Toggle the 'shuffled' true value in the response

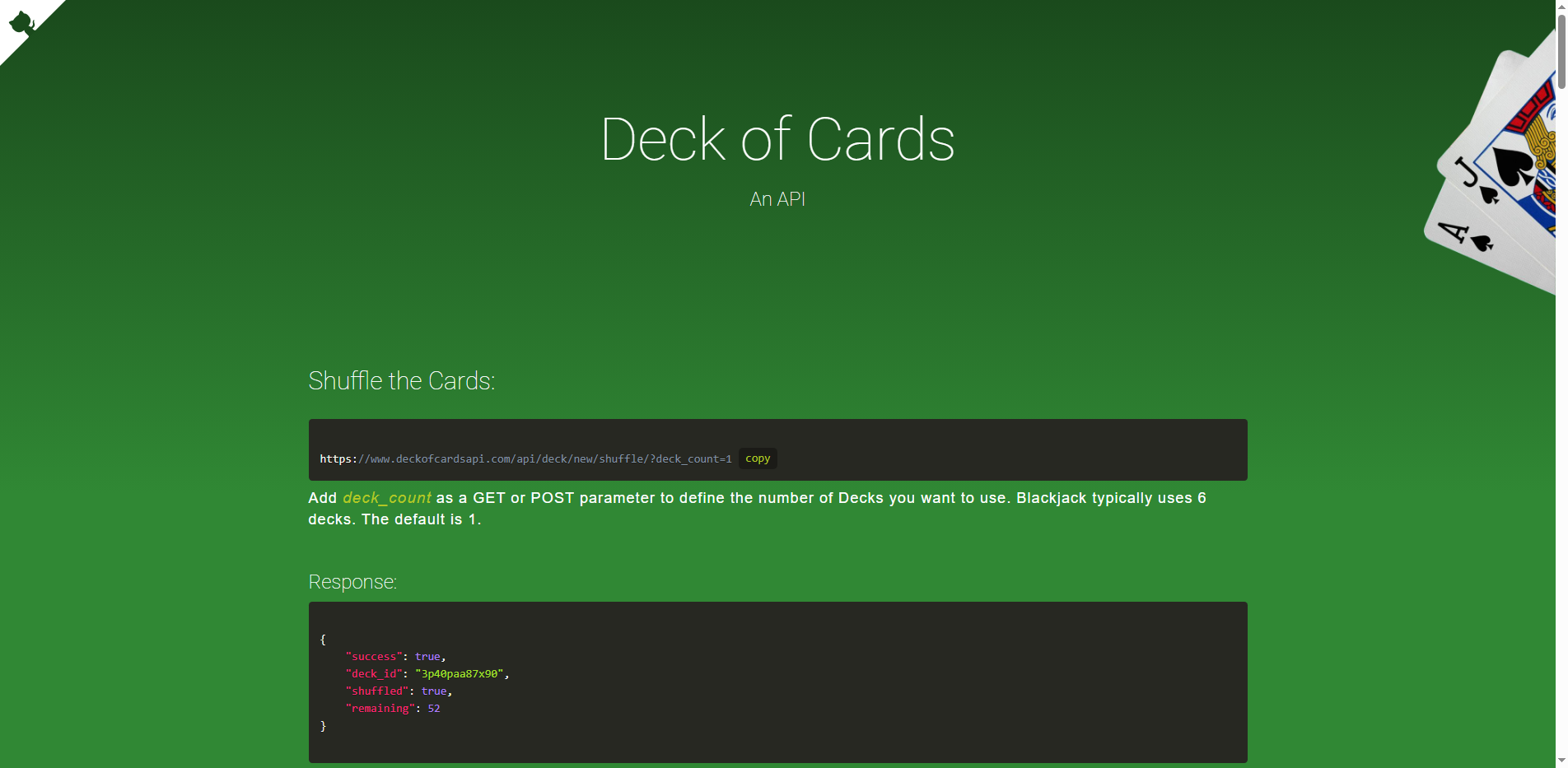click(434, 691)
